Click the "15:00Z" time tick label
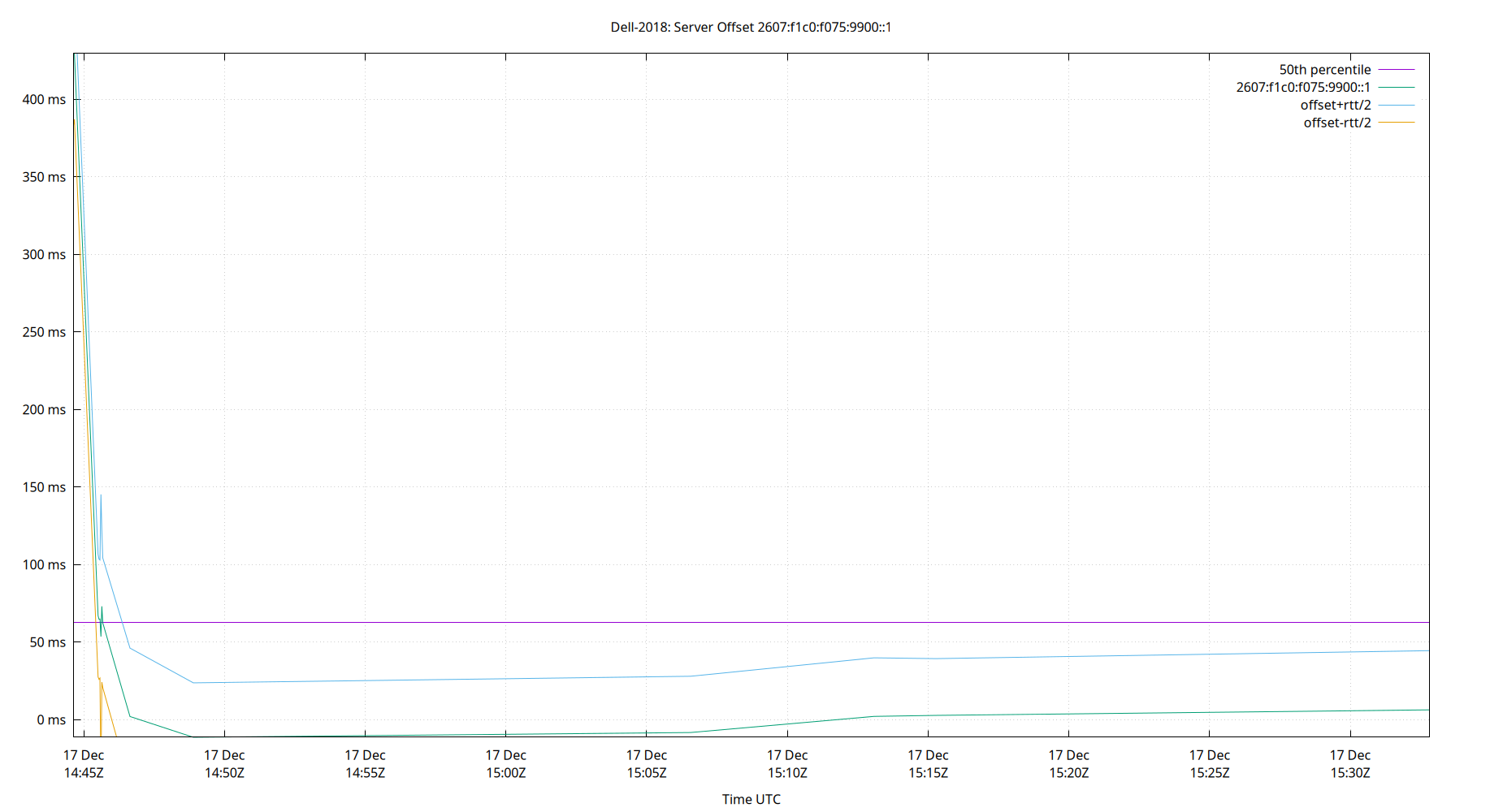The width and height of the screenshot is (1503, 812). [x=505, y=773]
